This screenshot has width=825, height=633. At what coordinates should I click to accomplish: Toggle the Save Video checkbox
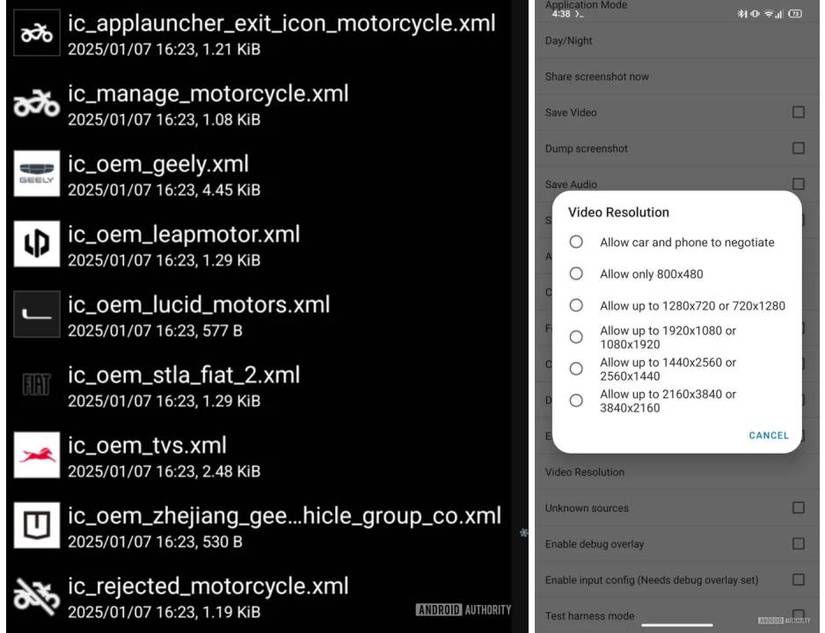point(798,112)
